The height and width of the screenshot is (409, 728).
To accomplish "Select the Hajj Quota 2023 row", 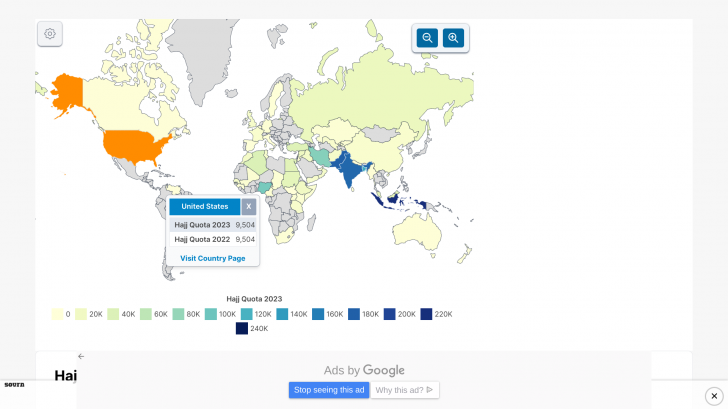I will point(212,225).
